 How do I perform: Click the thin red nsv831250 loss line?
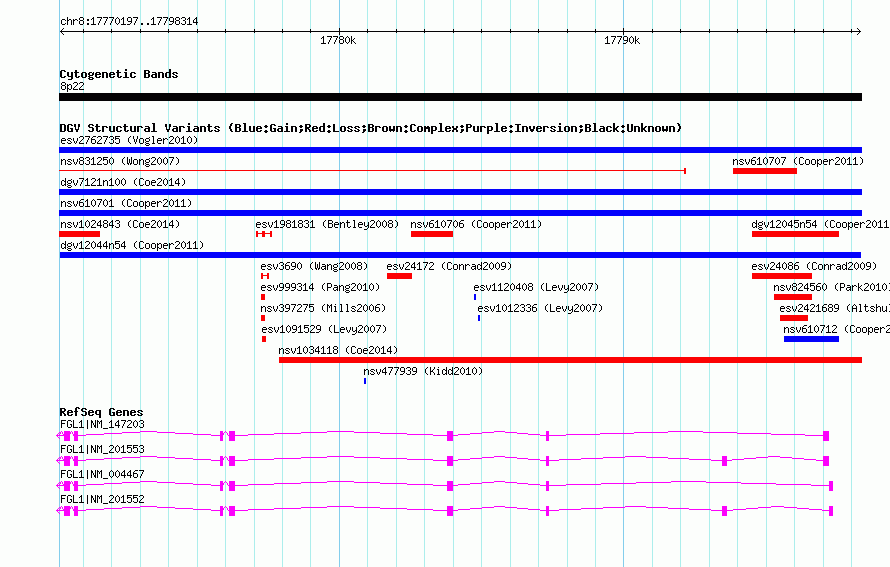[372, 171]
